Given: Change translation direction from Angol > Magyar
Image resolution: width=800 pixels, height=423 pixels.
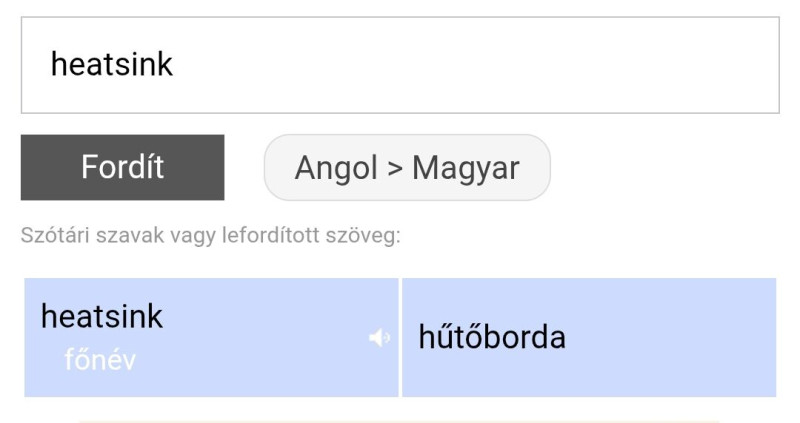Looking at the screenshot, I should click(406, 167).
